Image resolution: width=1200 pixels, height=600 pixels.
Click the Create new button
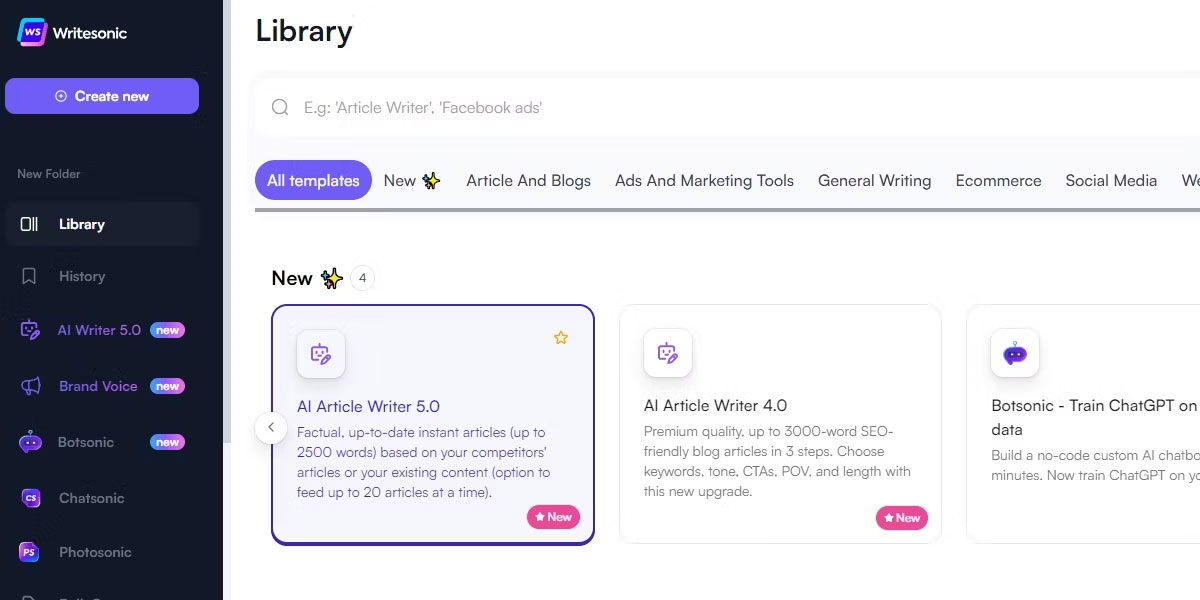pos(102,96)
